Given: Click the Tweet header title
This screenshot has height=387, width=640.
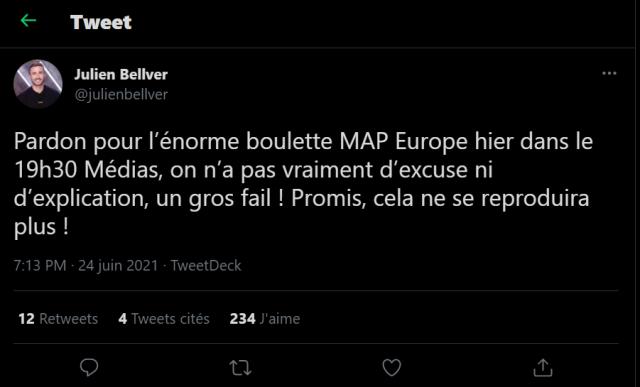Looking at the screenshot, I should click(101, 22).
